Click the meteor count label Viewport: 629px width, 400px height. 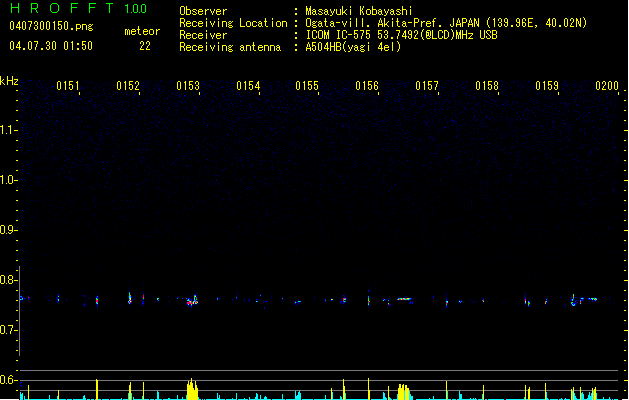[x=142, y=31]
